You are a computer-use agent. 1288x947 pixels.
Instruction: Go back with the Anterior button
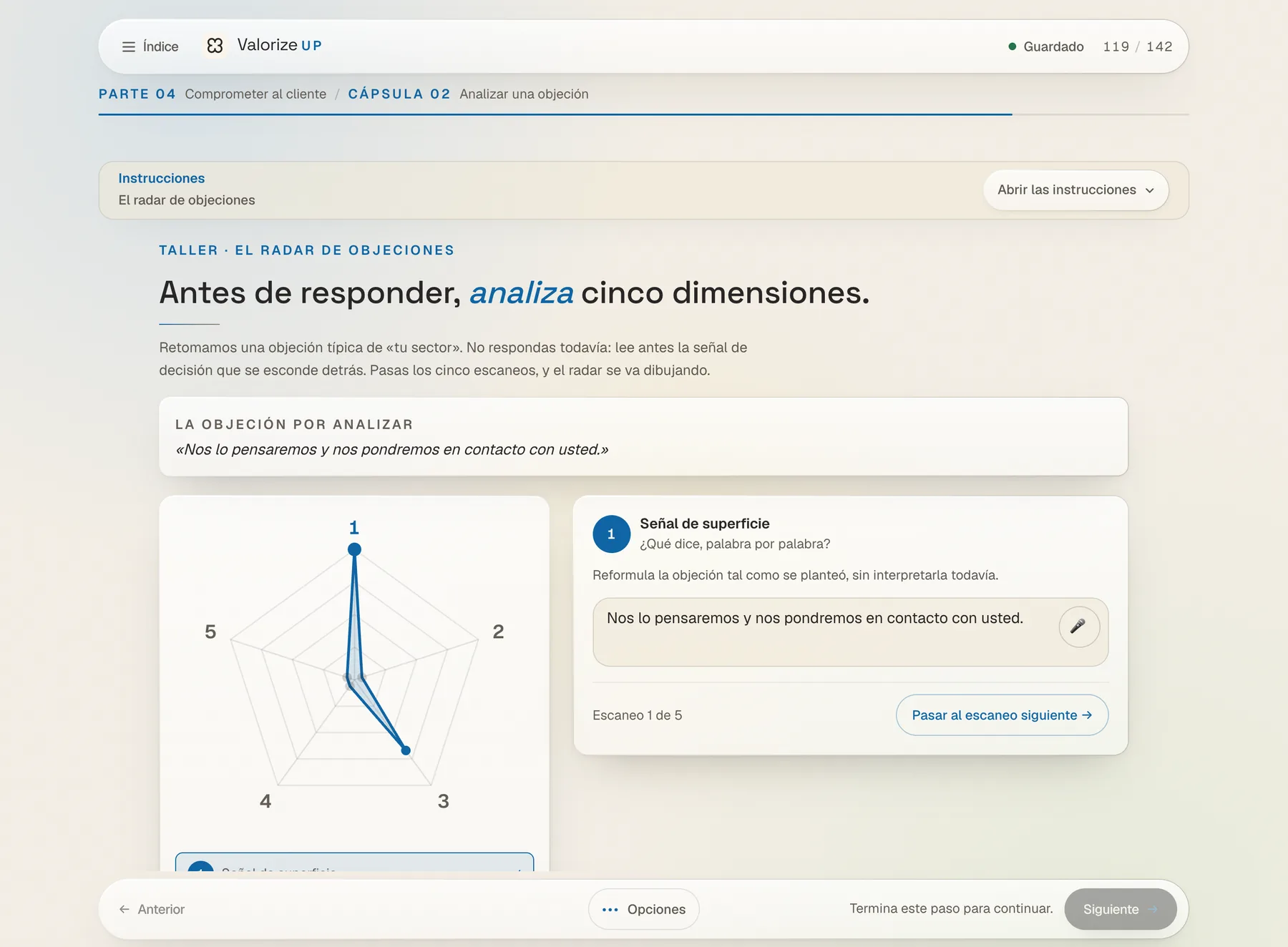point(152,909)
